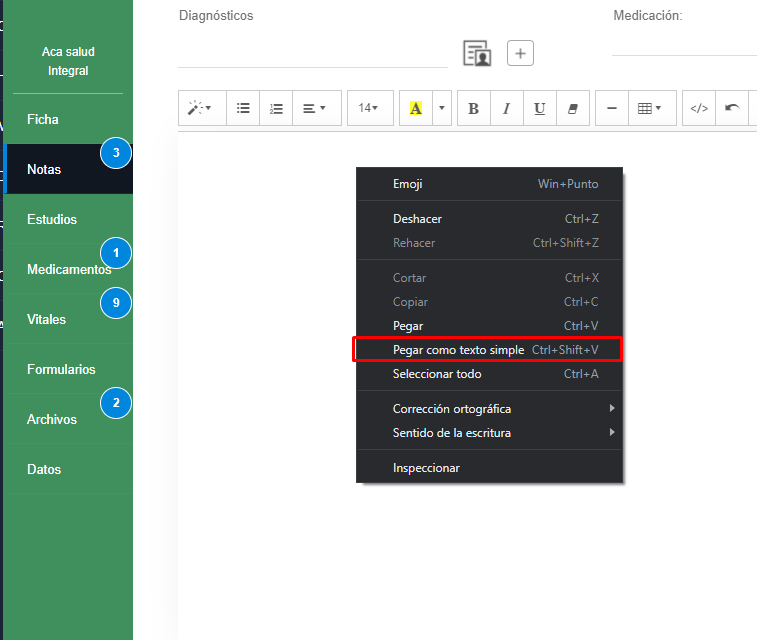Toggle underline text formatting

[540, 109]
